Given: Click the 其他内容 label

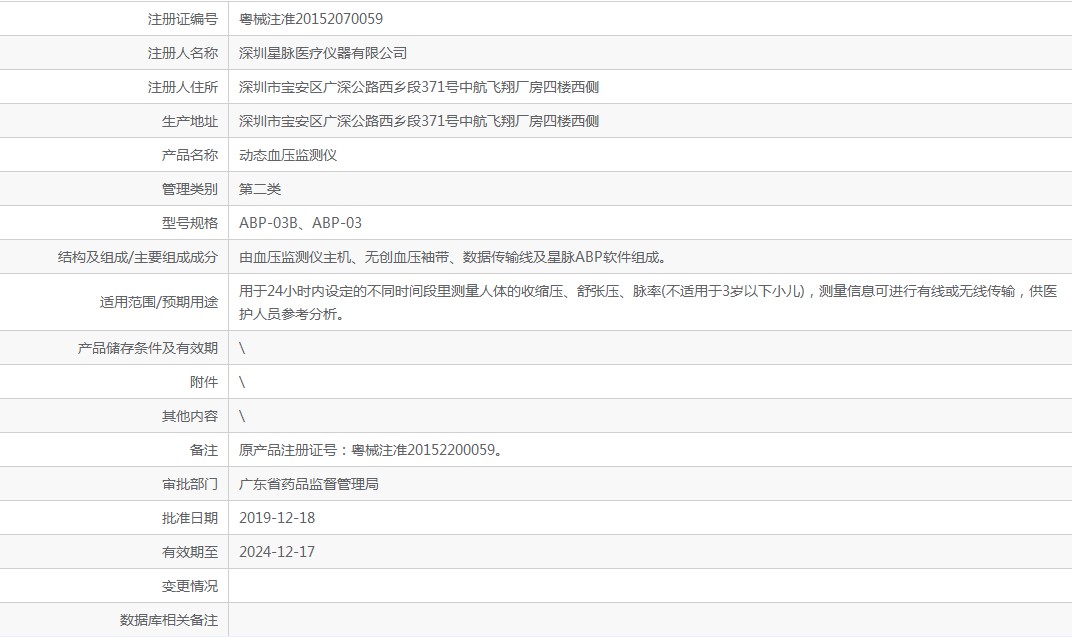Looking at the screenshot, I should coord(189,416).
